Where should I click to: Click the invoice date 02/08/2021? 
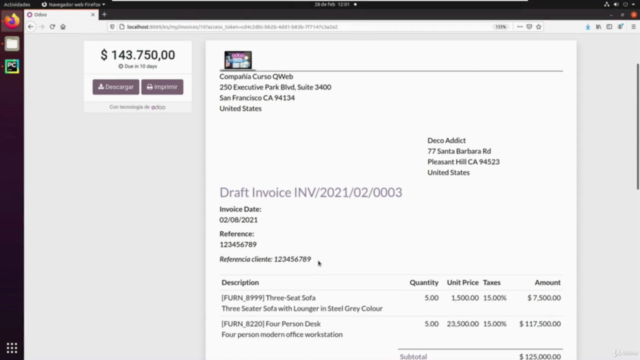tap(238, 220)
